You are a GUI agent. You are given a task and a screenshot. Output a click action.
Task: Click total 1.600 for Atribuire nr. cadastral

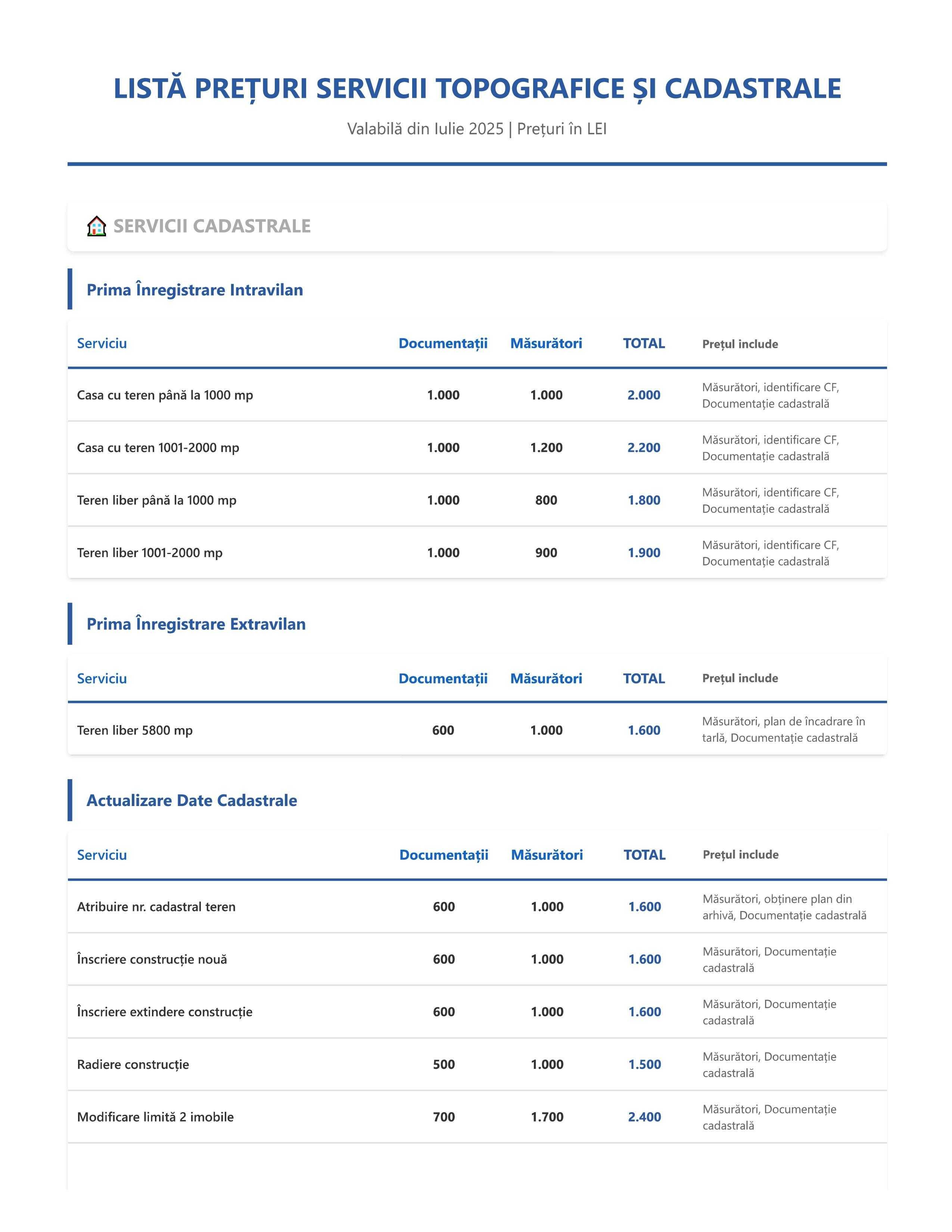click(x=645, y=906)
